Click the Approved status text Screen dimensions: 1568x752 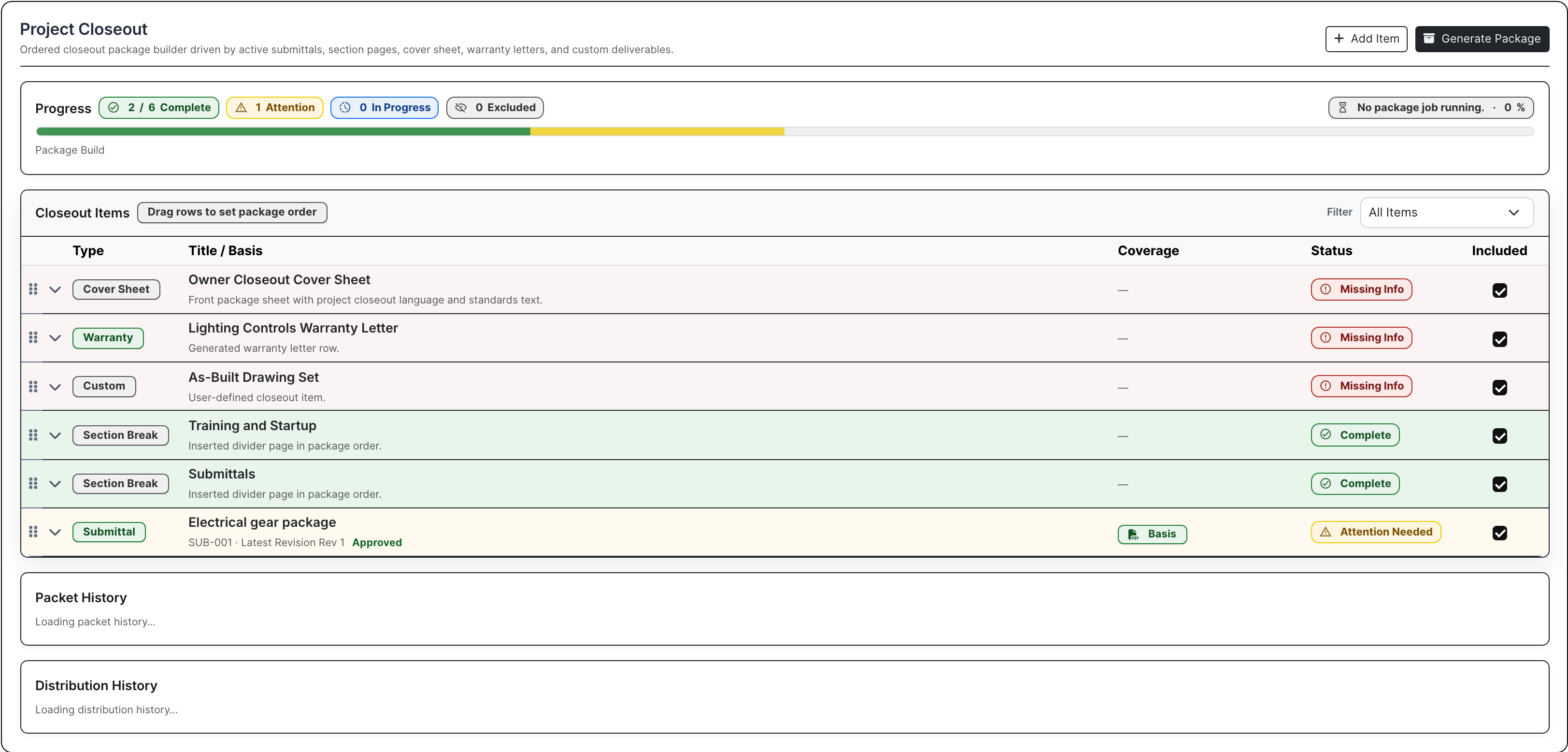coord(377,543)
